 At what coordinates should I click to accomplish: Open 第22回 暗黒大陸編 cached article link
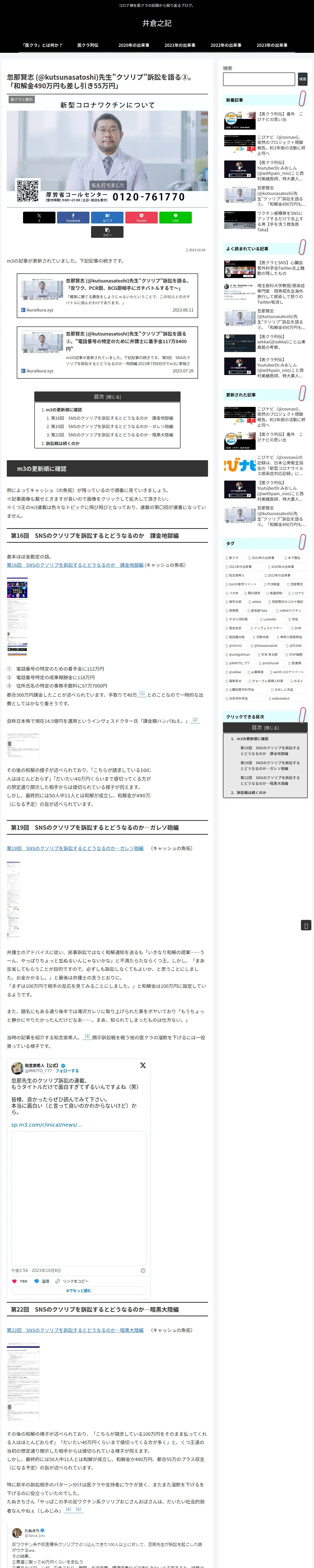coord(75,1330)
